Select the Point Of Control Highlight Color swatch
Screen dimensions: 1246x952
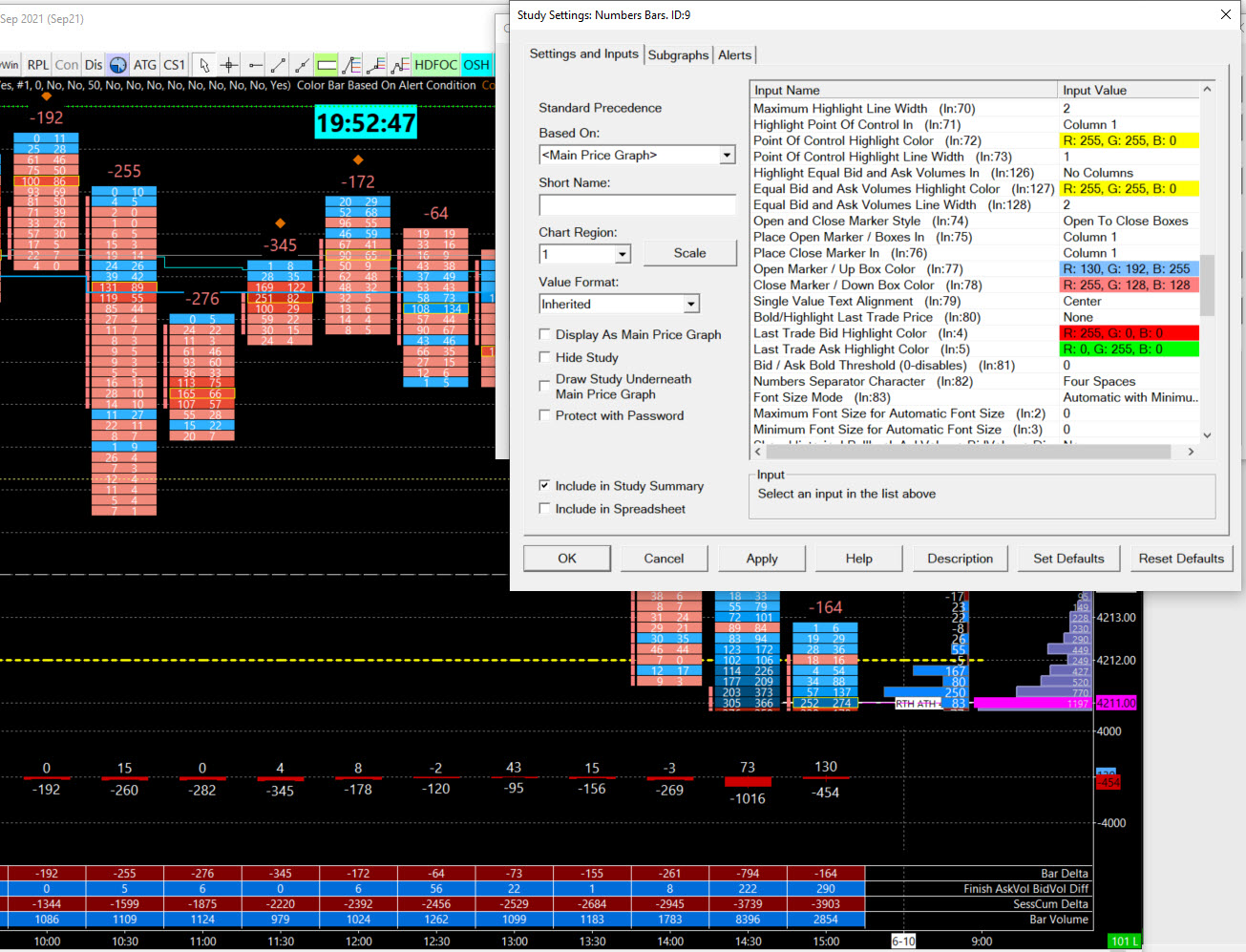(x=1130, y=140)
